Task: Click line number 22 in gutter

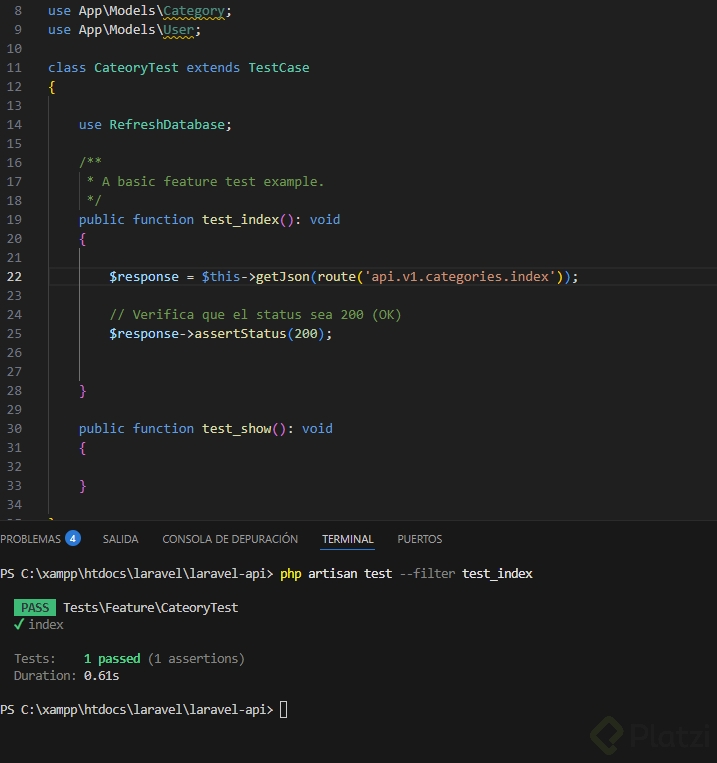Action: pos(14,276)
